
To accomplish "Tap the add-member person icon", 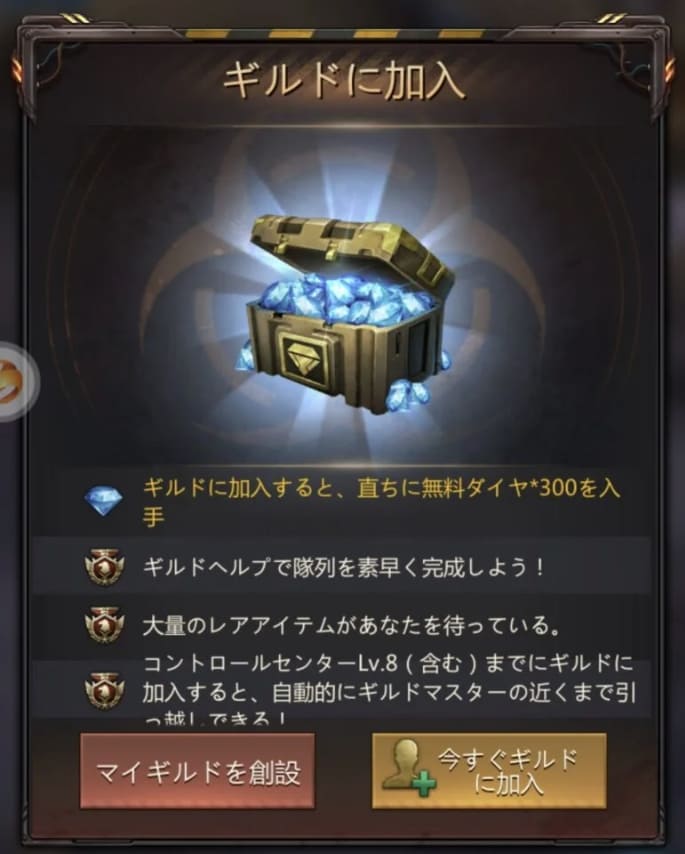I will tap(407, 768).
